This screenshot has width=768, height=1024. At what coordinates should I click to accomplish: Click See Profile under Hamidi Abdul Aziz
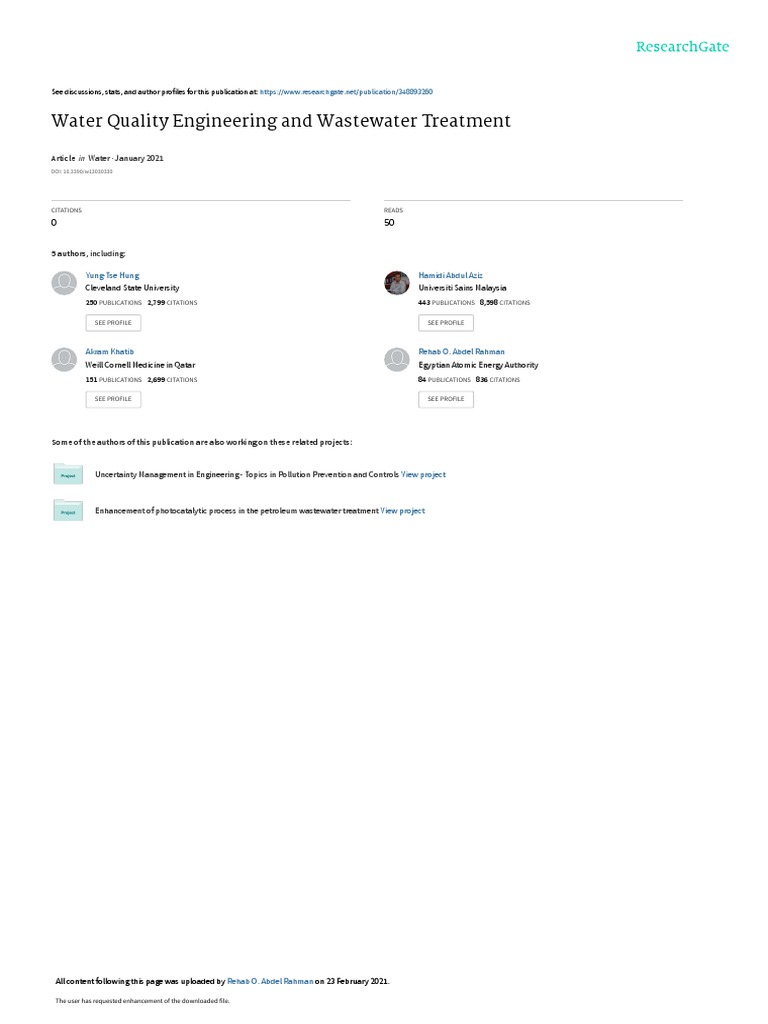click(x=446, y=323)
